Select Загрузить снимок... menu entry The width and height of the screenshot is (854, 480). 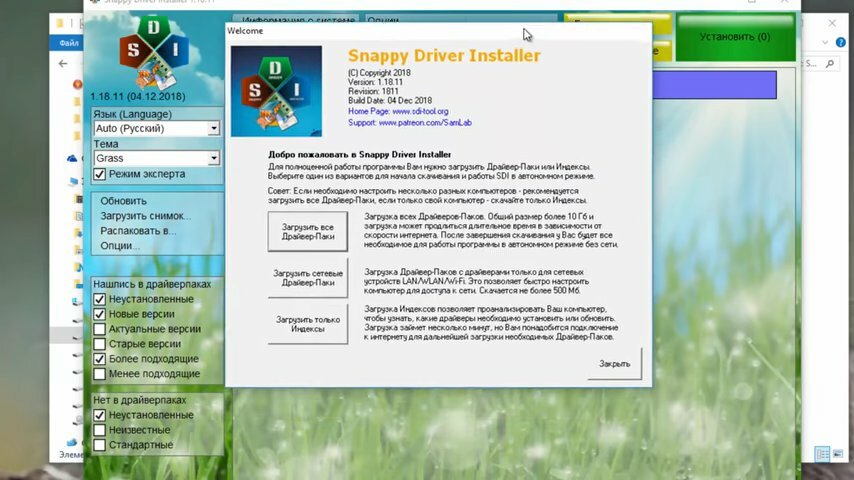(x=145, y=216)
